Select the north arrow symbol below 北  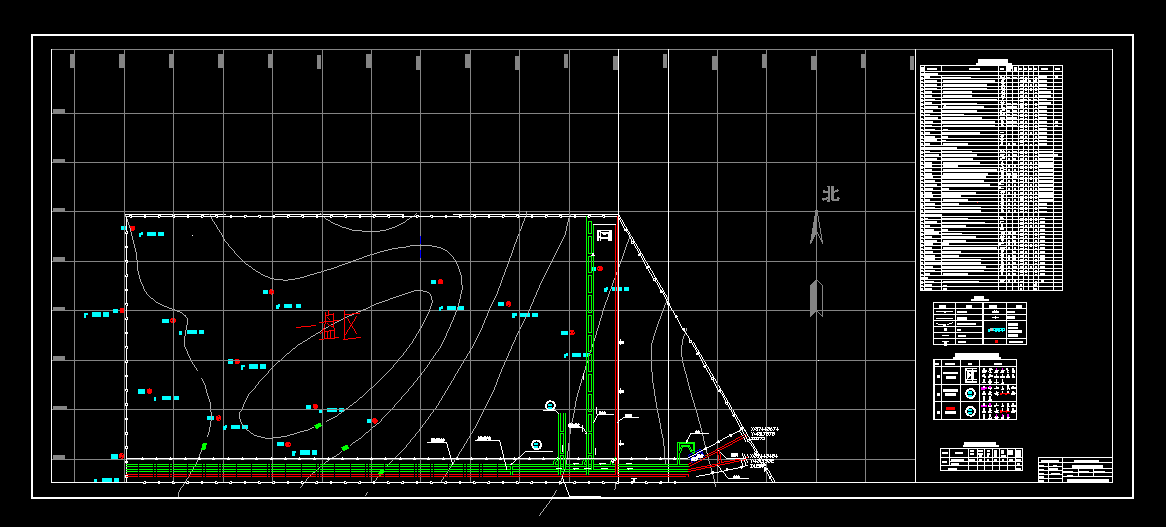(x=816, y=226)
